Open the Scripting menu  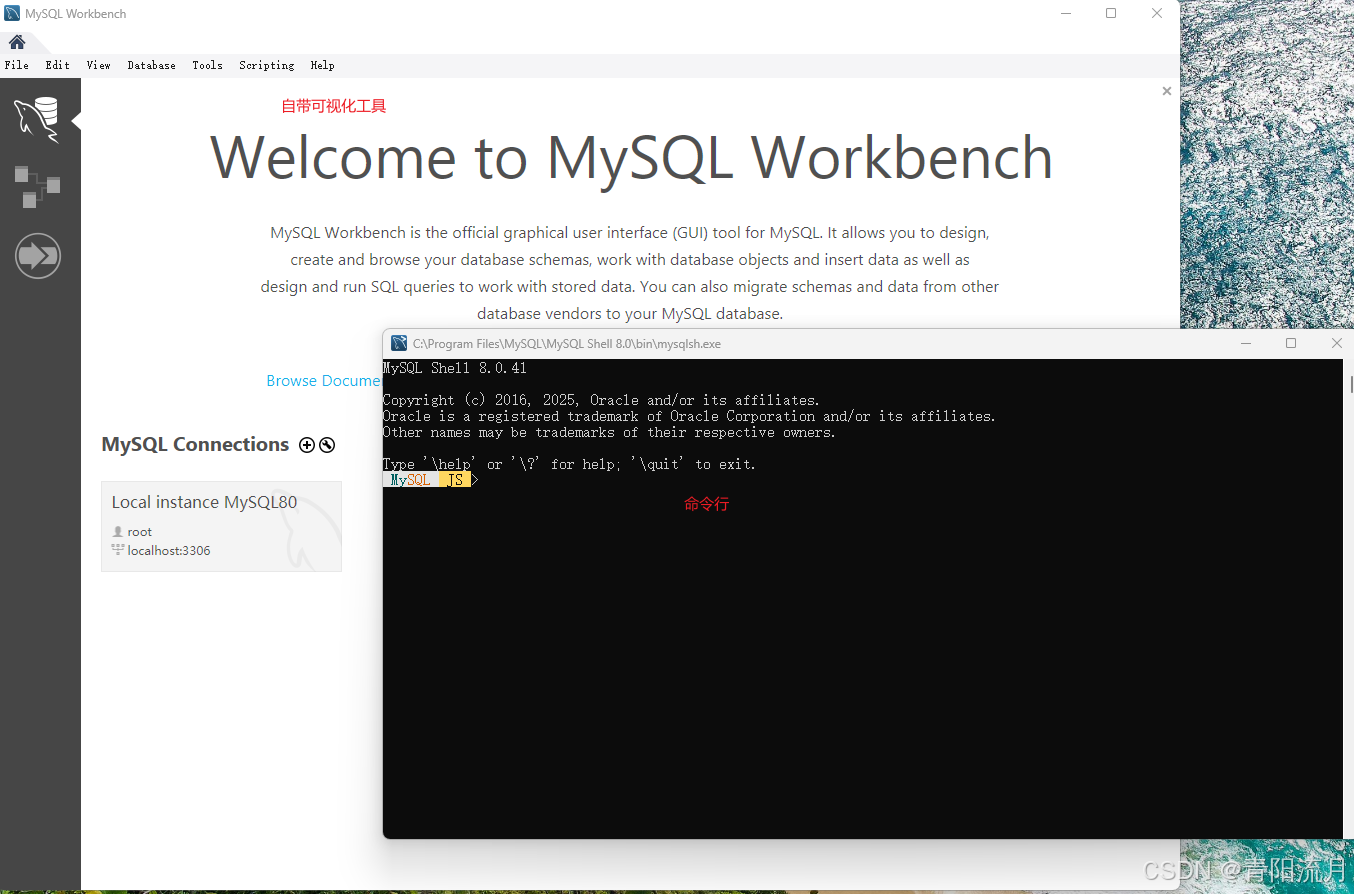[x=267, y=65]
